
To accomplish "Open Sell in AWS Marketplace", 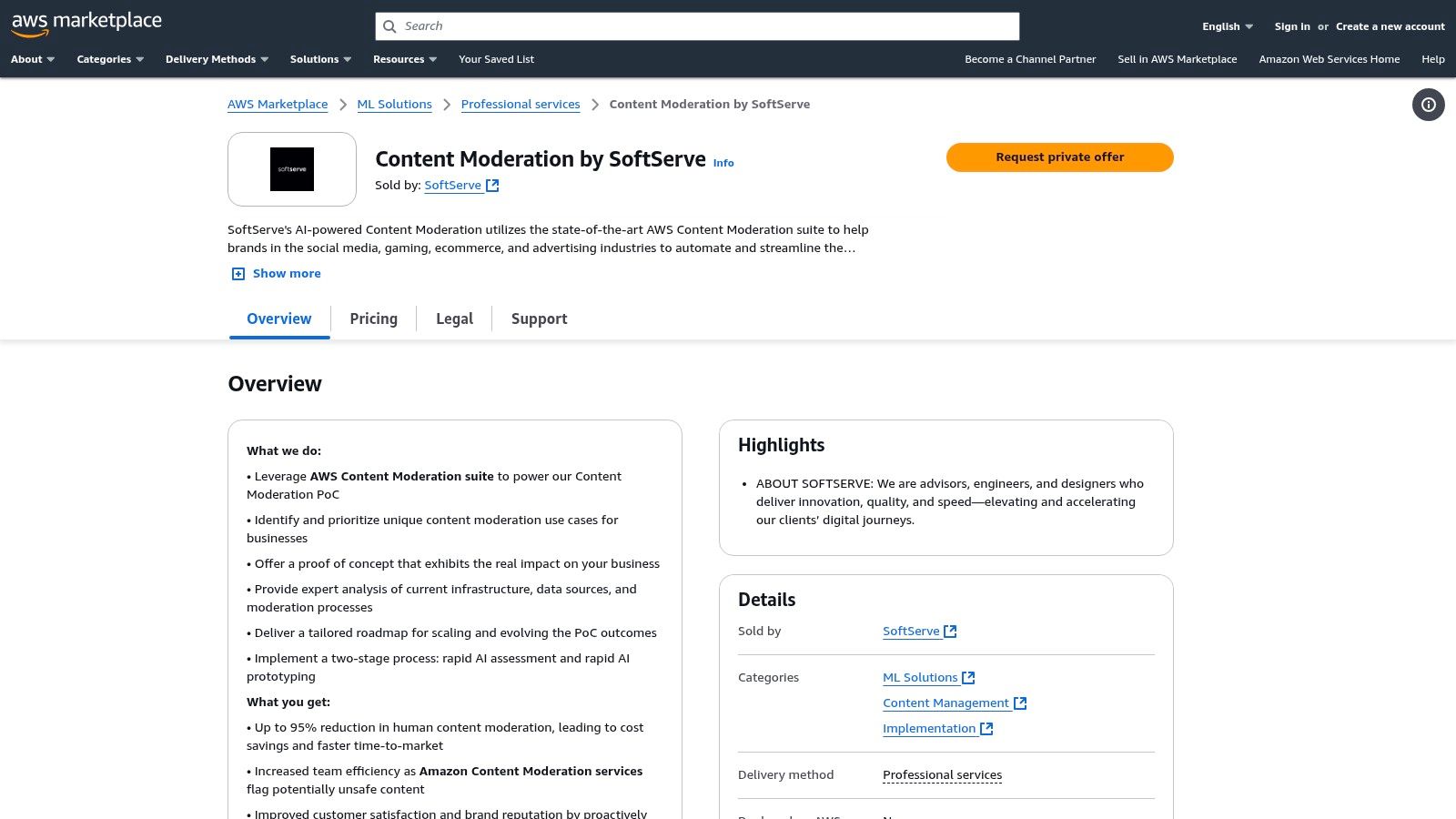I will pos(1178,59).
